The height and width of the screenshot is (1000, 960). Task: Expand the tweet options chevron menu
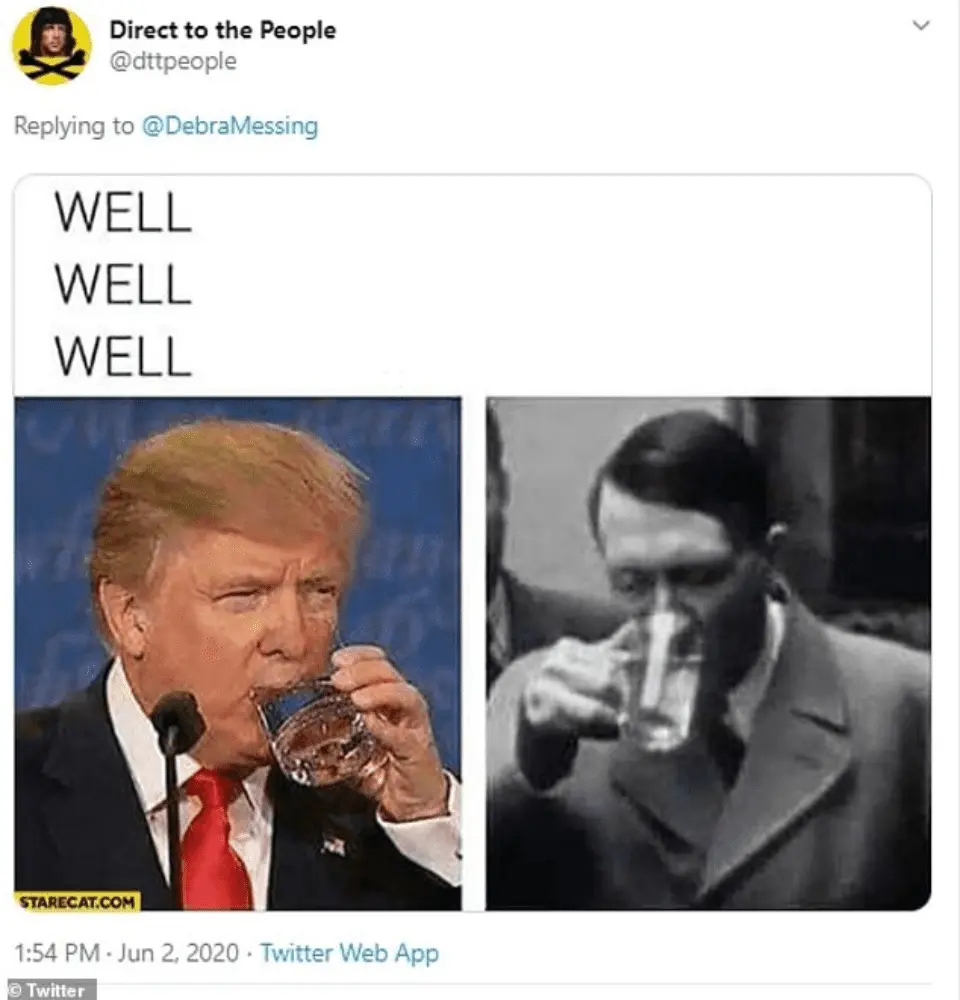920,26
